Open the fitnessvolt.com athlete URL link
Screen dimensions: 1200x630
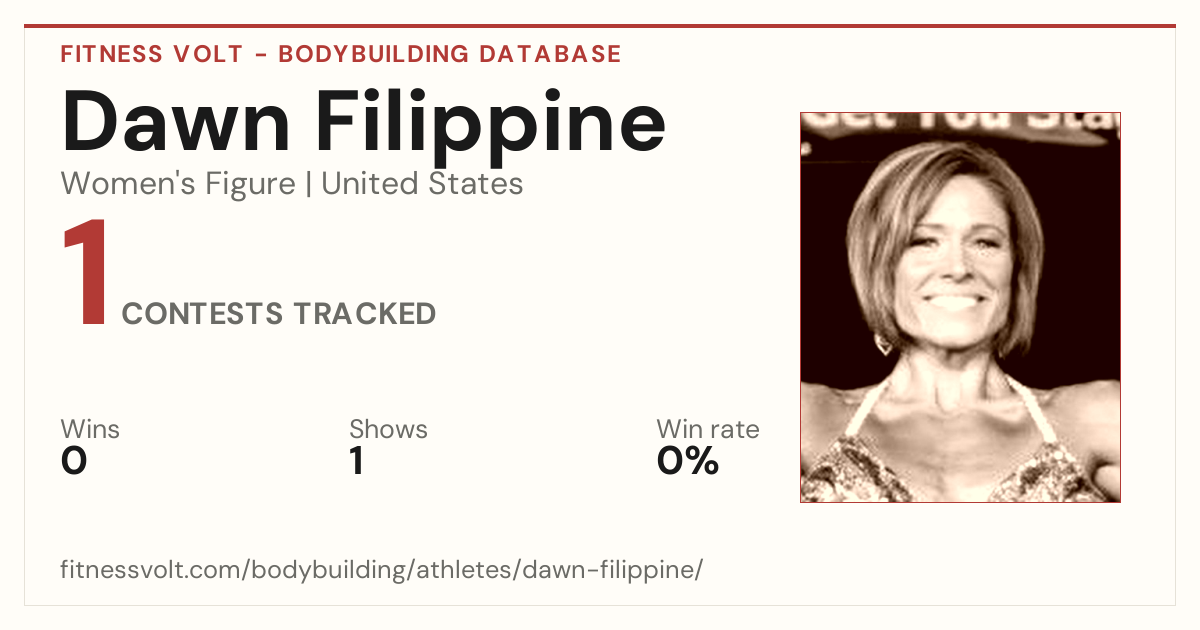(382, 570)
